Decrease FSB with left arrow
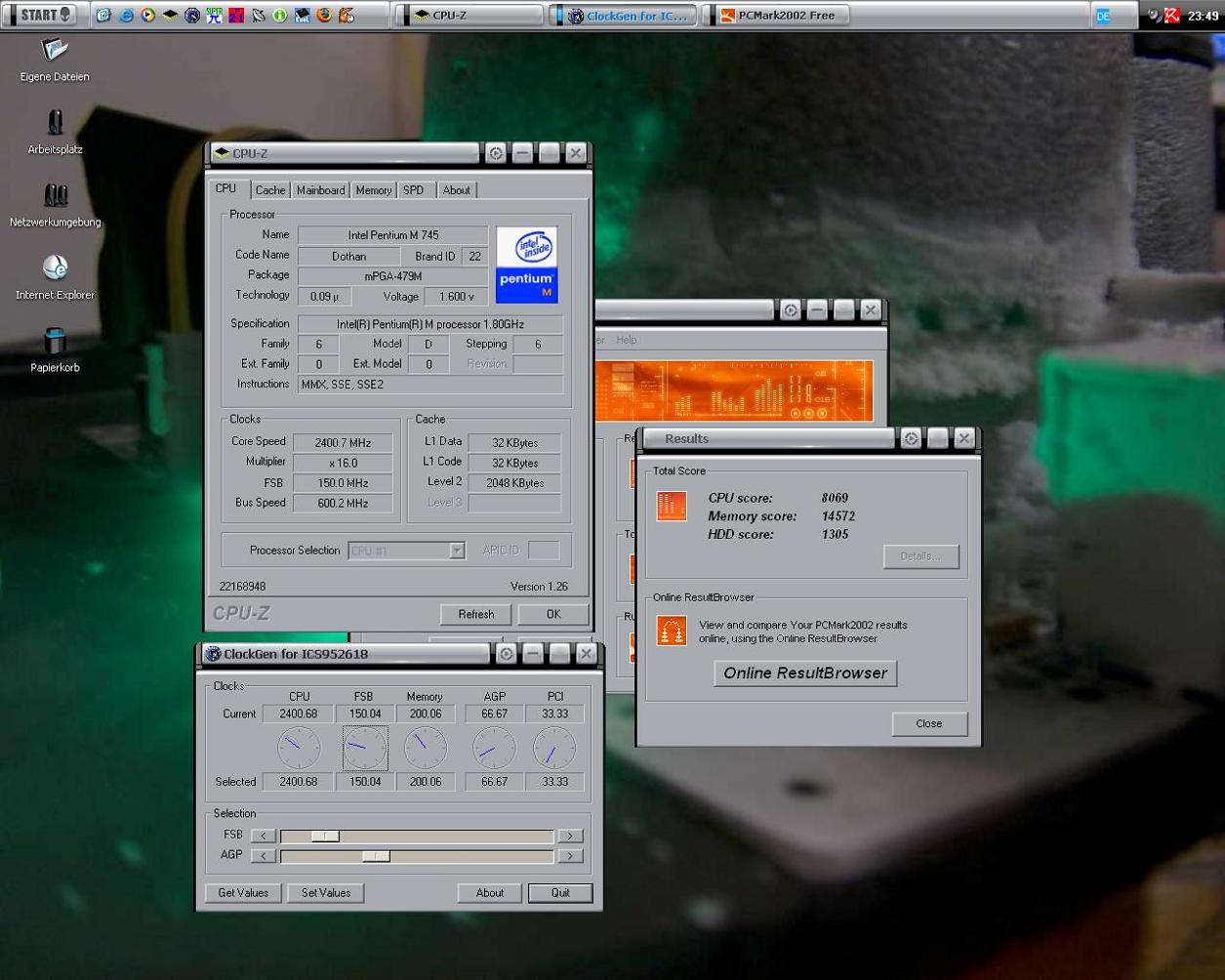Image resolution: width=1225 pixels, height=980 pixels. point(264,837)
